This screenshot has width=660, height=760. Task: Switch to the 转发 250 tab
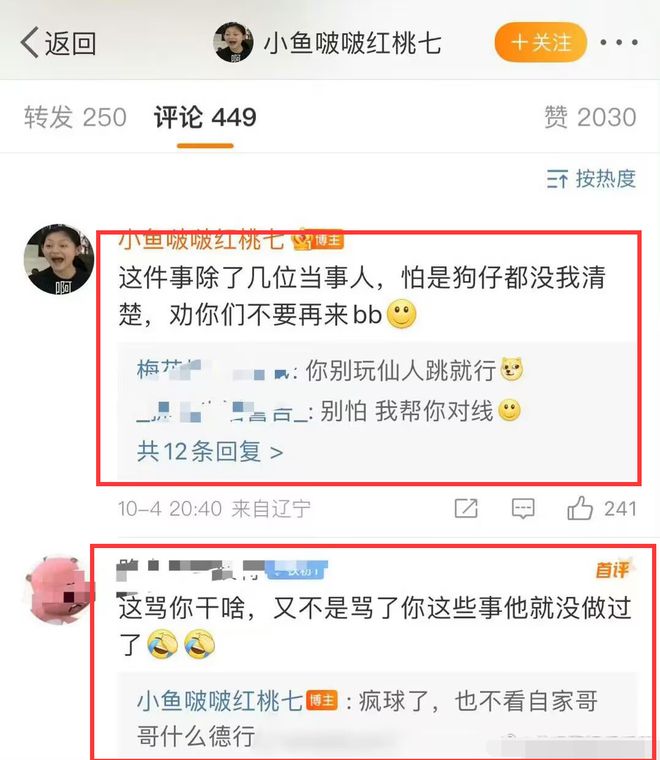[76, 117]
